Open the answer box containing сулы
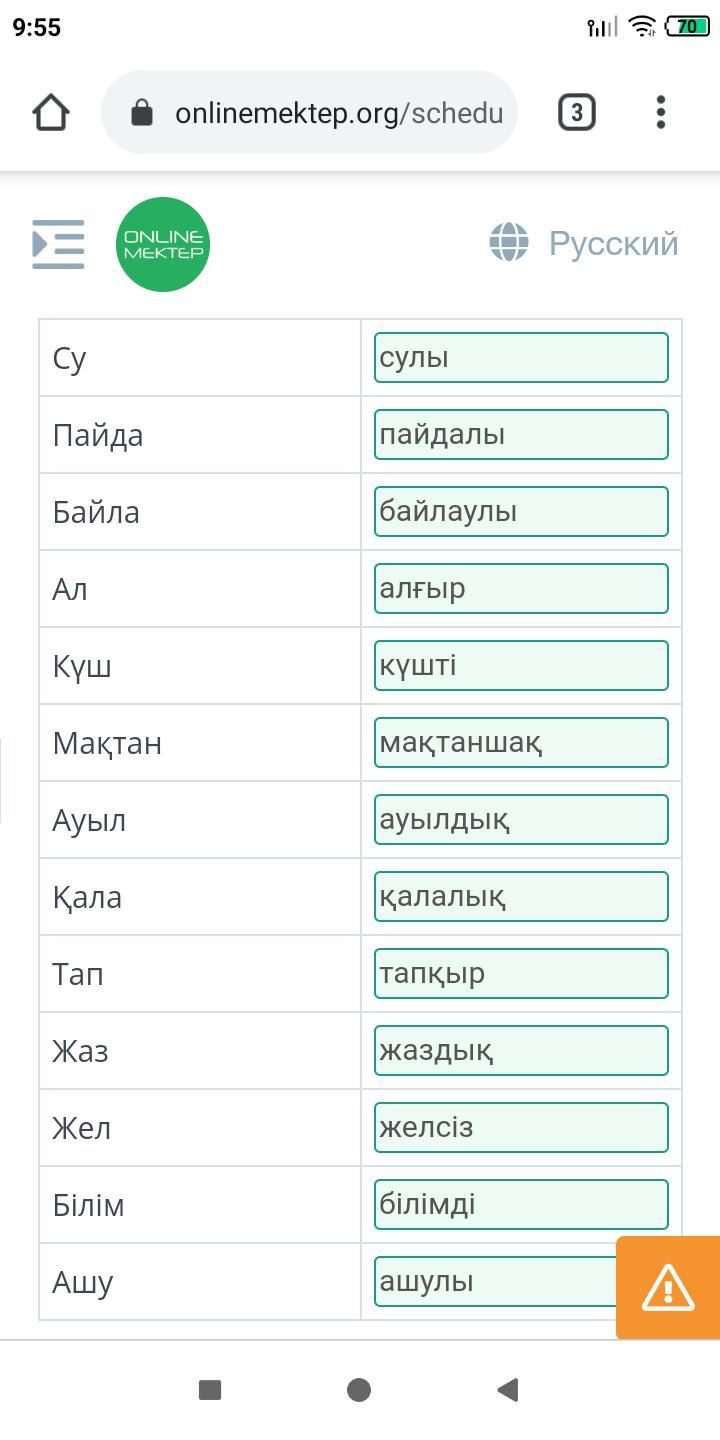Image resolution: width=720 pixels, height=1440 pixels. tap(521, 358)
